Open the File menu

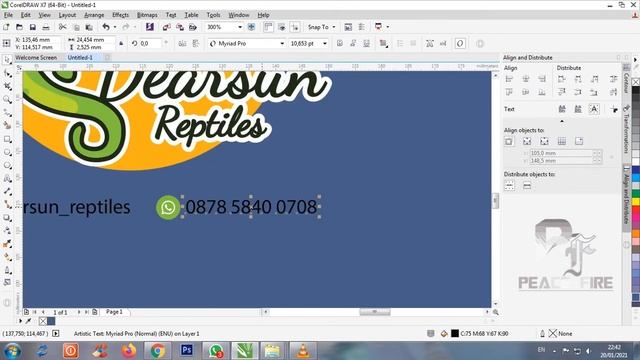(x=8, y=15)
